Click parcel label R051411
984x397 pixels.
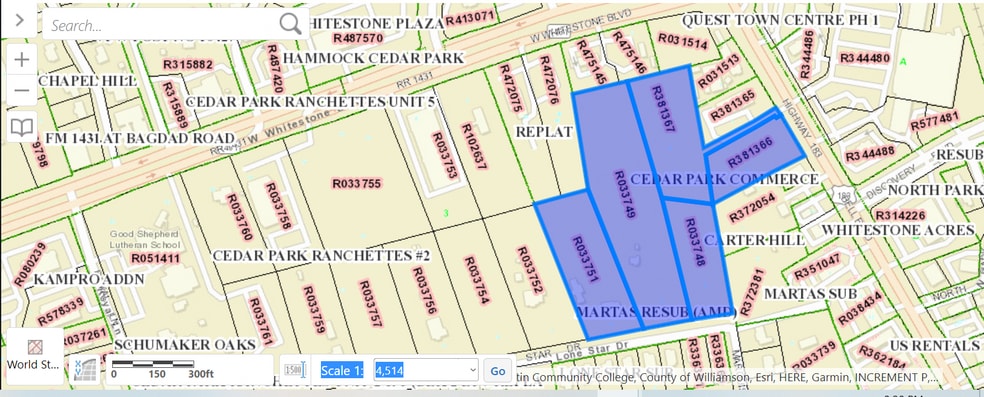click(x=155, y=258)
